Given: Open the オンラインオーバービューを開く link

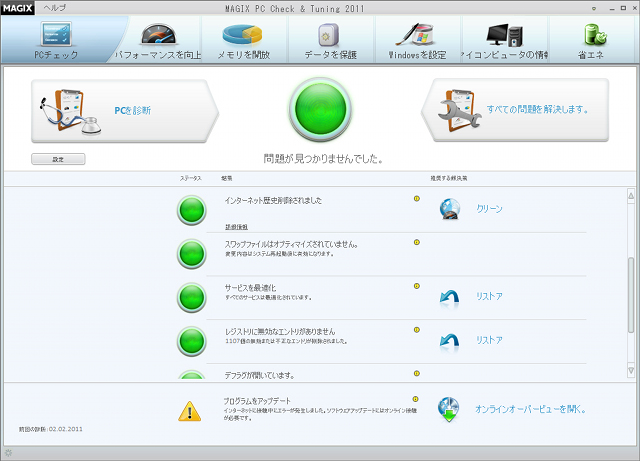Looking at the screenshot, I should (x=531, y=409).
